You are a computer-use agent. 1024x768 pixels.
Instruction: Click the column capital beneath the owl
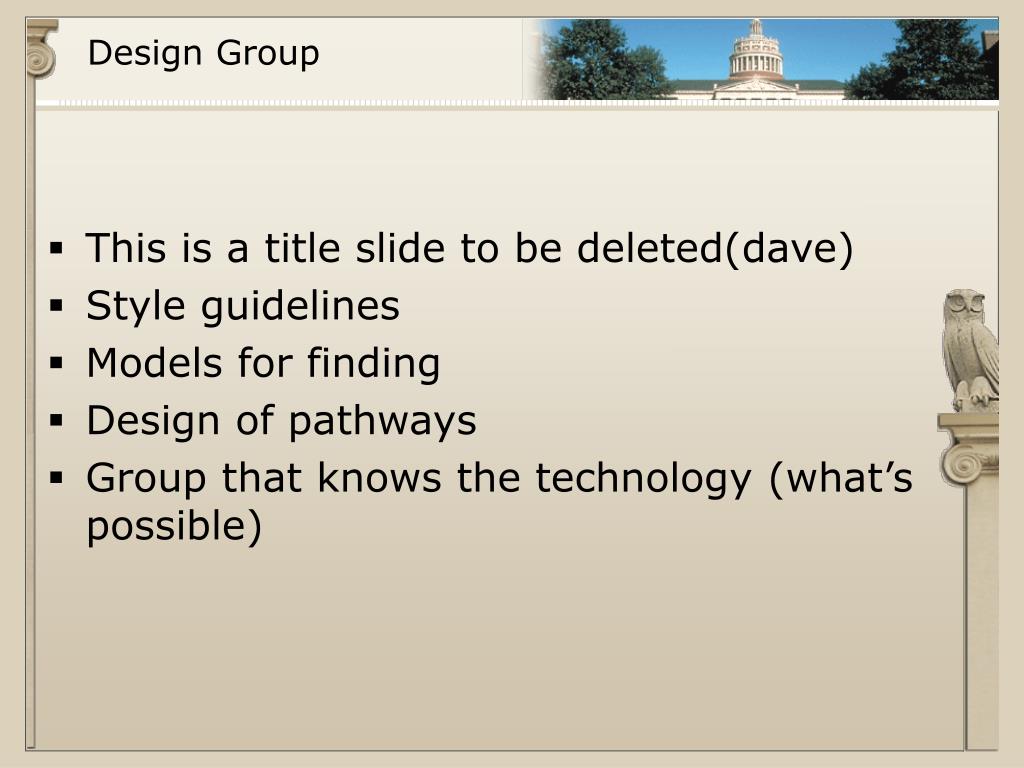[969, 449]
